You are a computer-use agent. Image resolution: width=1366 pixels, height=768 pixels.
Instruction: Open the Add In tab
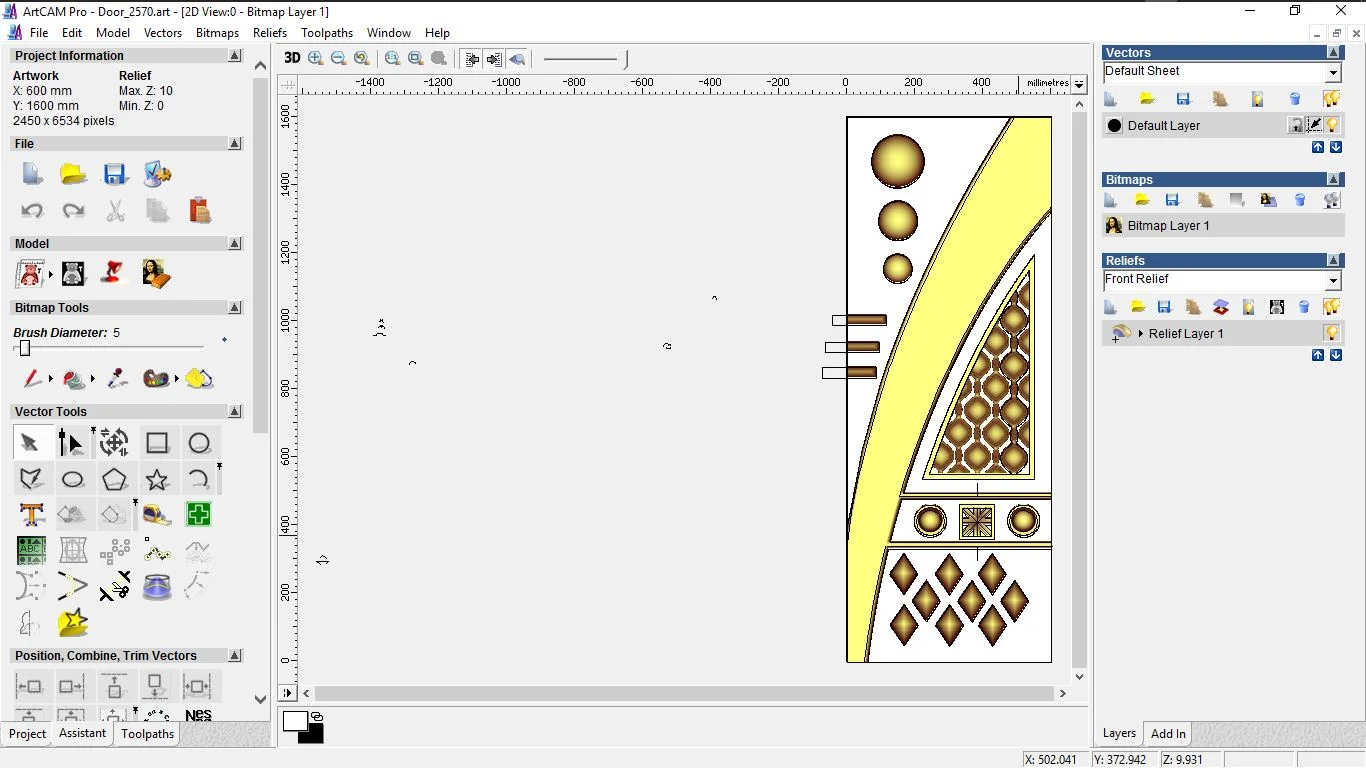click(1167, 733)
